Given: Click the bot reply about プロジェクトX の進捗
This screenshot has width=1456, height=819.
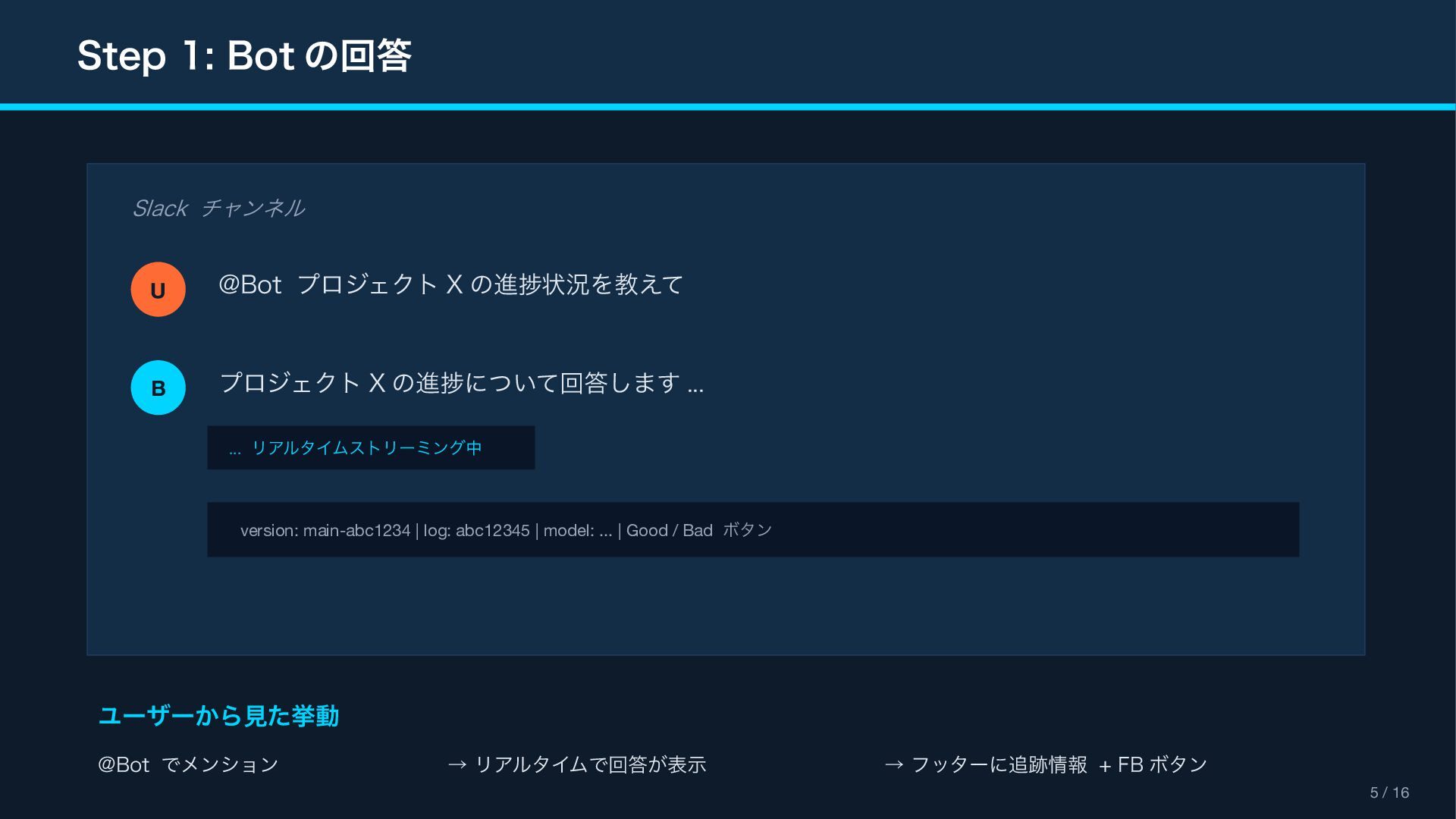Looking at the screenshot, I should 461,382.
